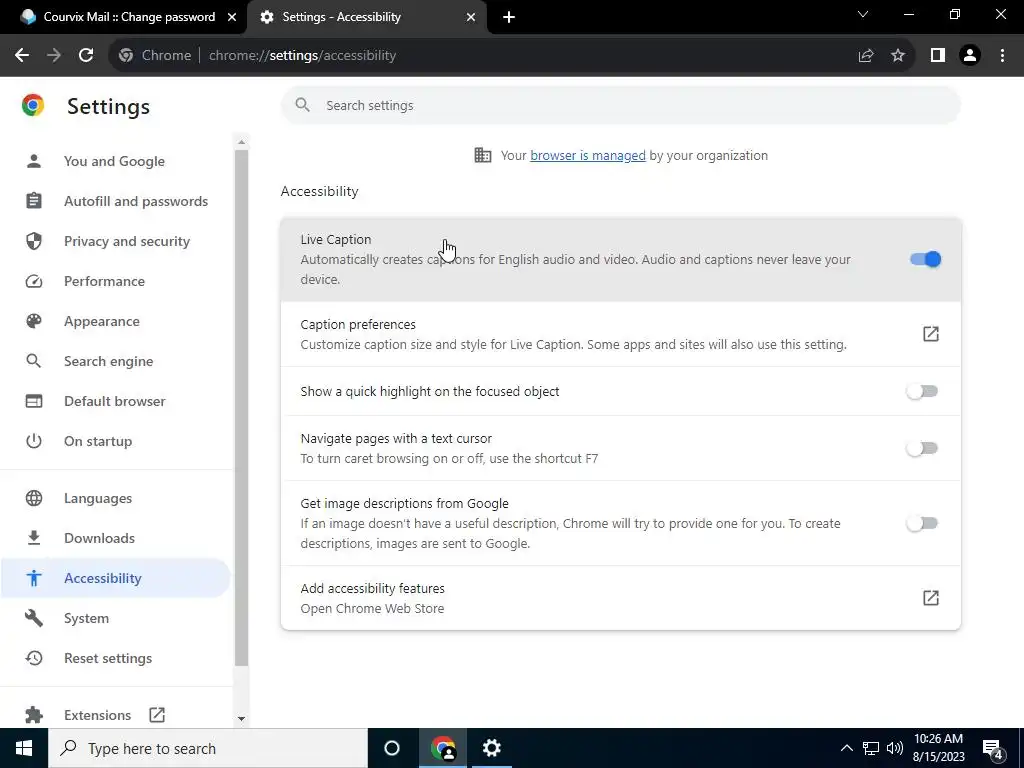Open You and Google settings
This screenshot has height=768, width=1024.
pyautogui.click(x=114, y=161)
